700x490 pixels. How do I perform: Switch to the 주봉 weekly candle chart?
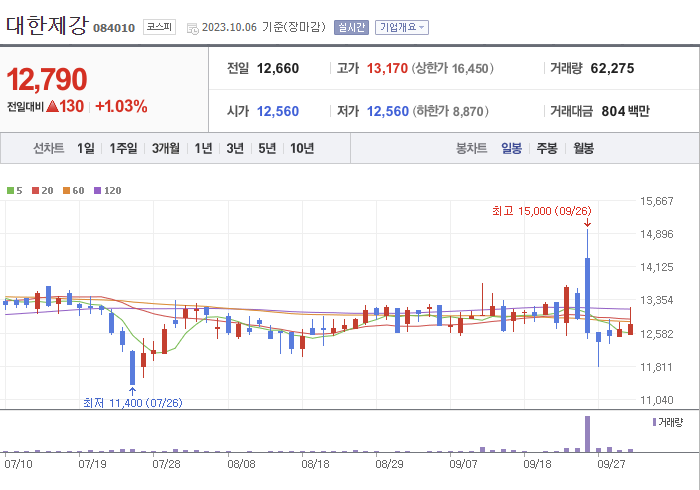[x=547, y=148]
